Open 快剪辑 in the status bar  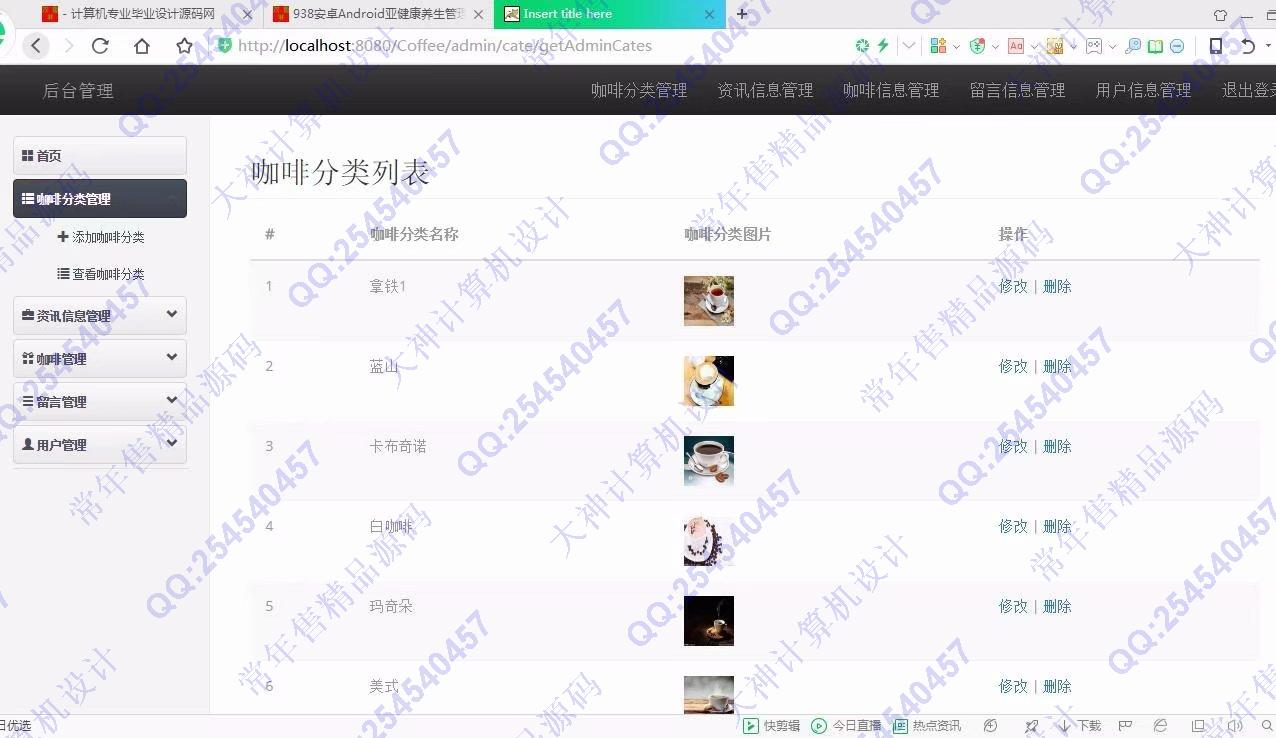pyautogui.click(x=771, y=726)
